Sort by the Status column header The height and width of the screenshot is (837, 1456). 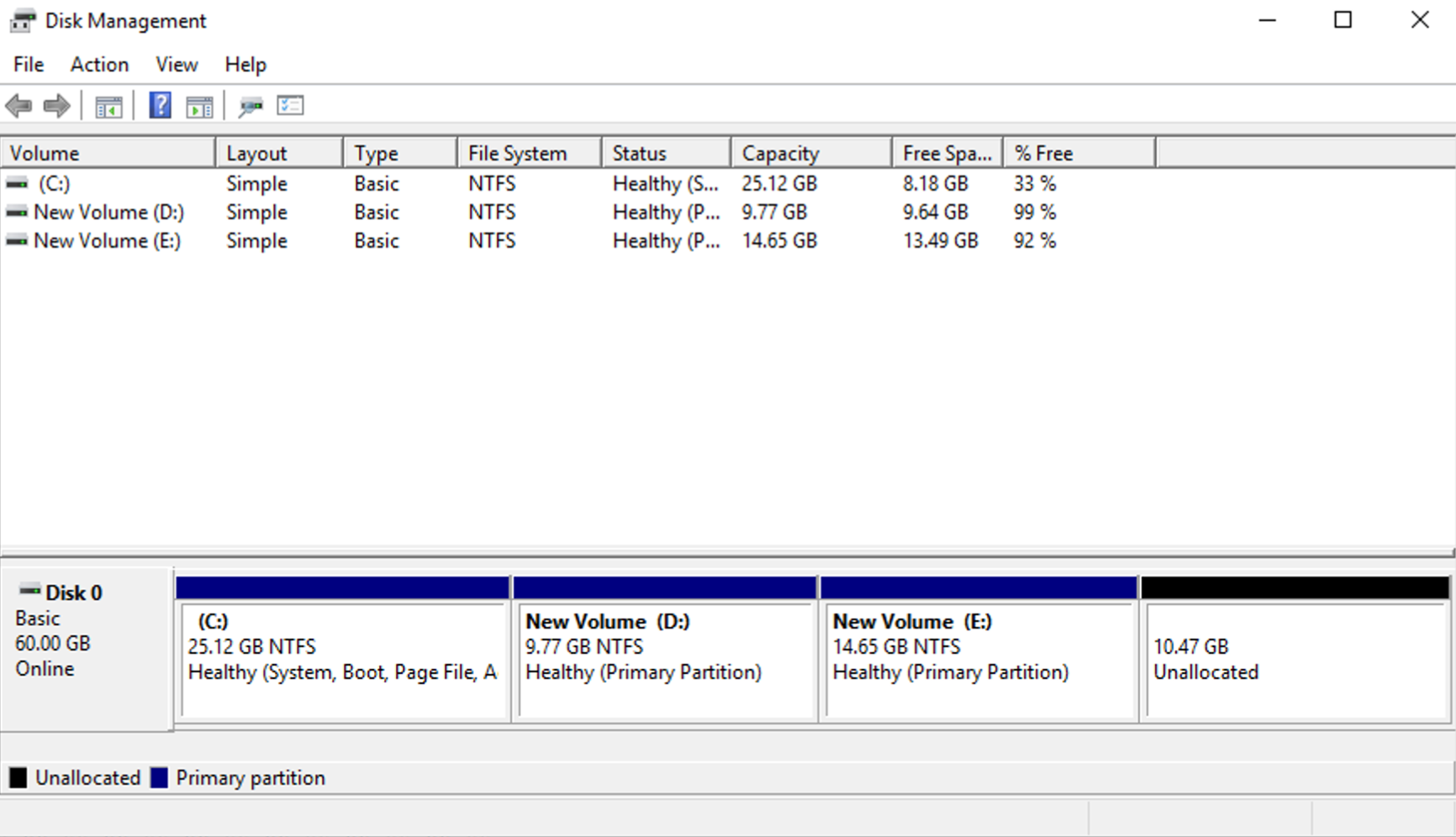pyautogui.click(x=667, y=153)
